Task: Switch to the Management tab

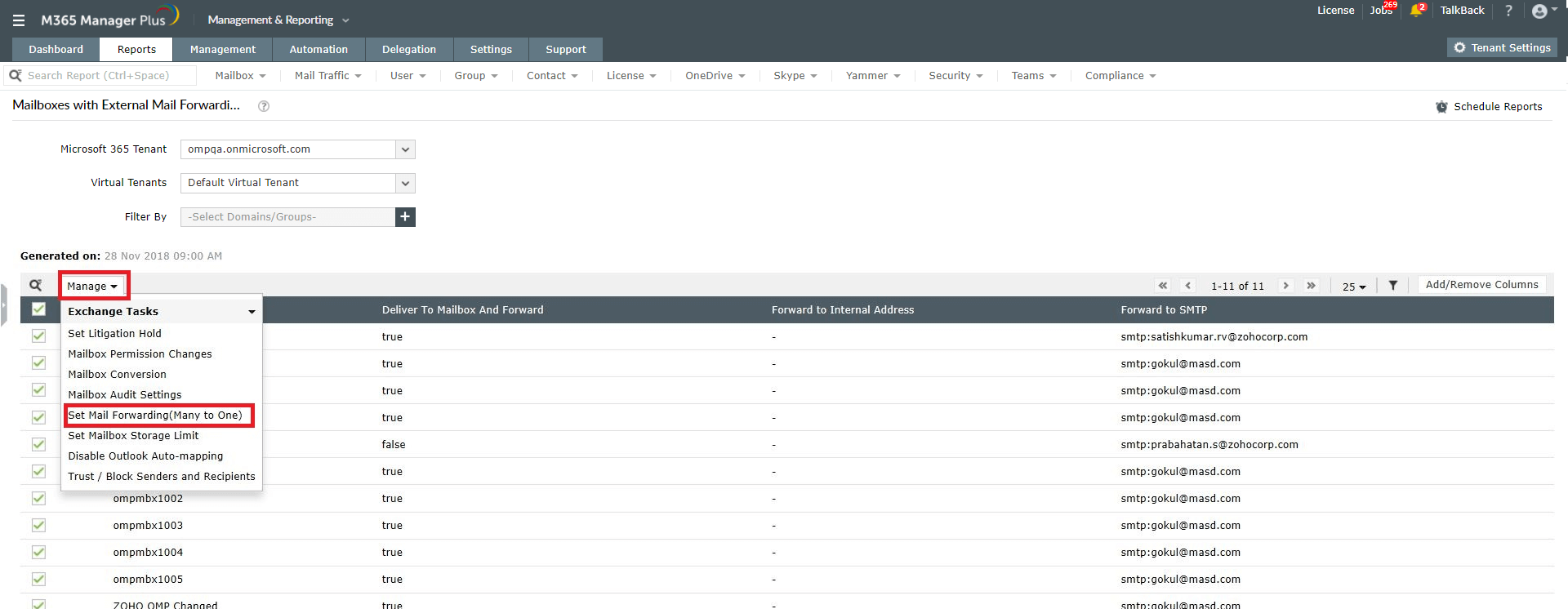Action: tap(223, 50)
